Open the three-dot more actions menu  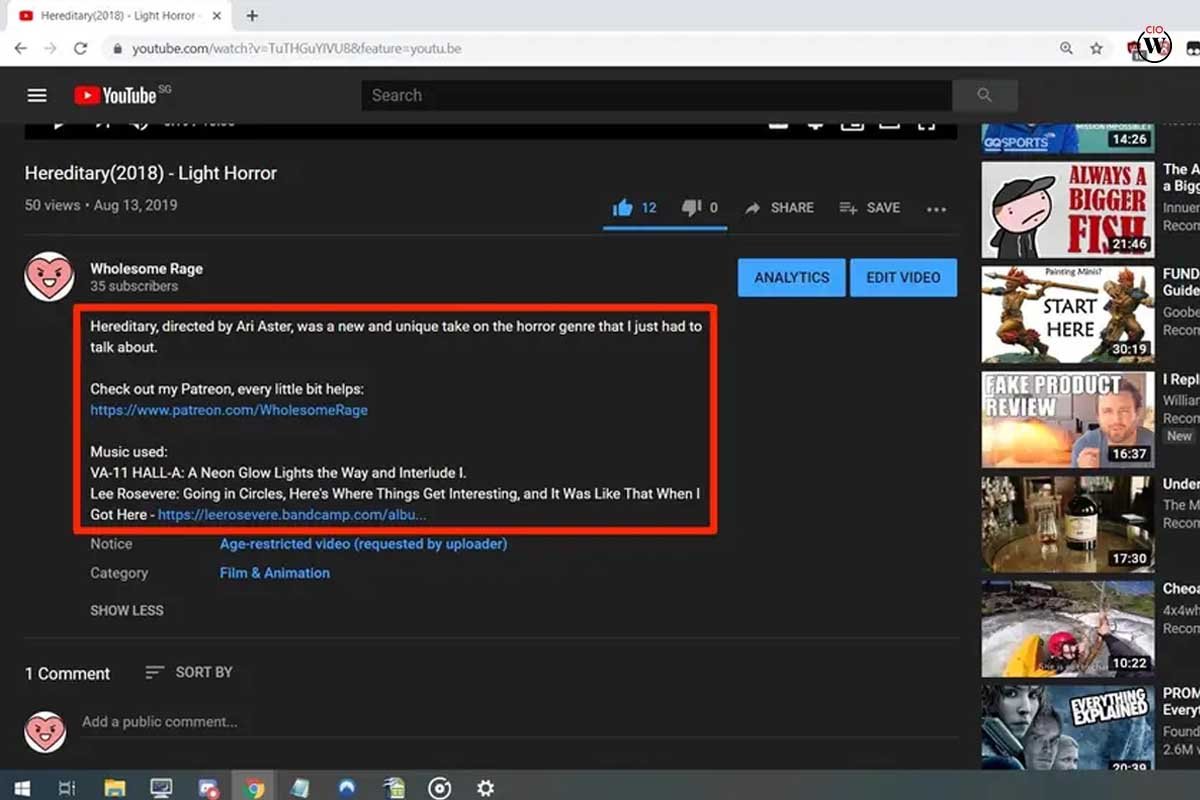(x=936, y=209)
